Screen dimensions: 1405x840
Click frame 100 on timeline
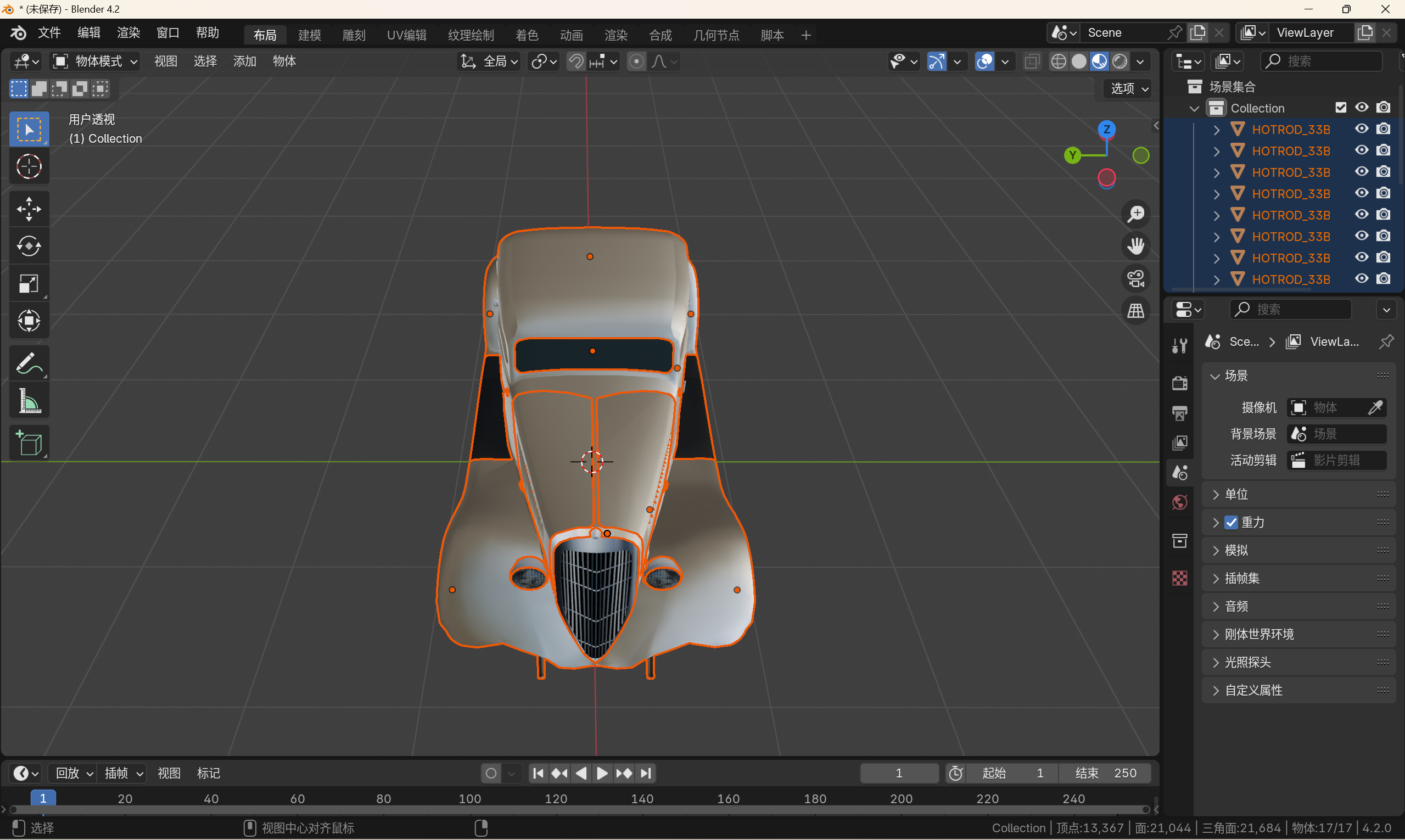(470, 799)
